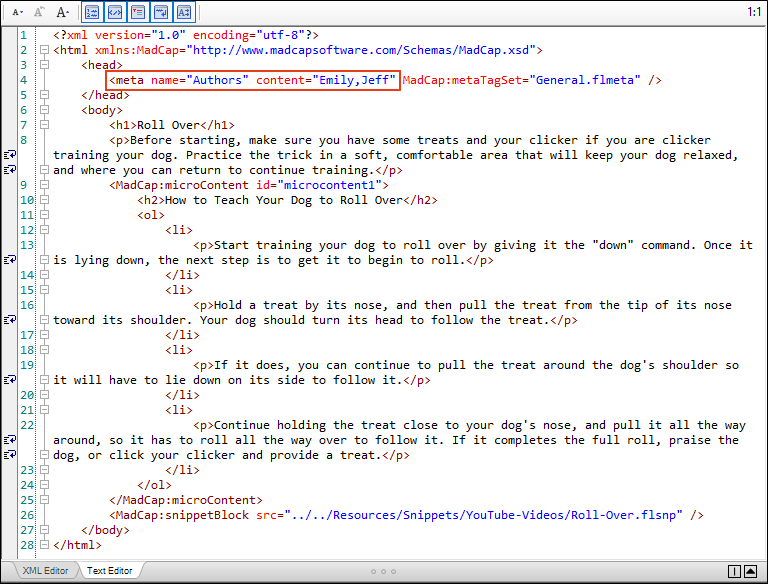Toggle line numbers display
The image size is (768, 584).
coord(92,12)
